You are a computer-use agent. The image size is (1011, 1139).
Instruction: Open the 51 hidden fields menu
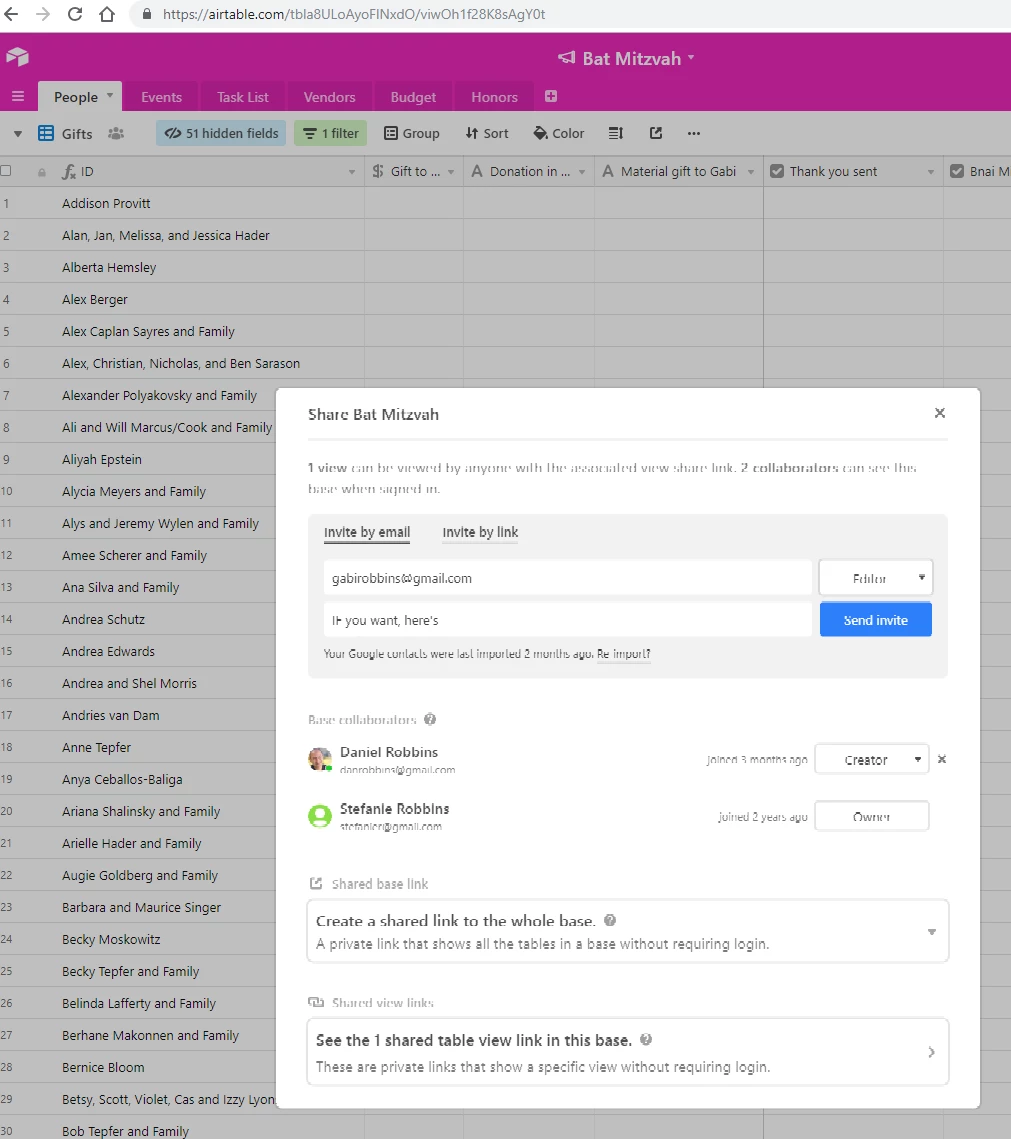(x=221, y=133)
